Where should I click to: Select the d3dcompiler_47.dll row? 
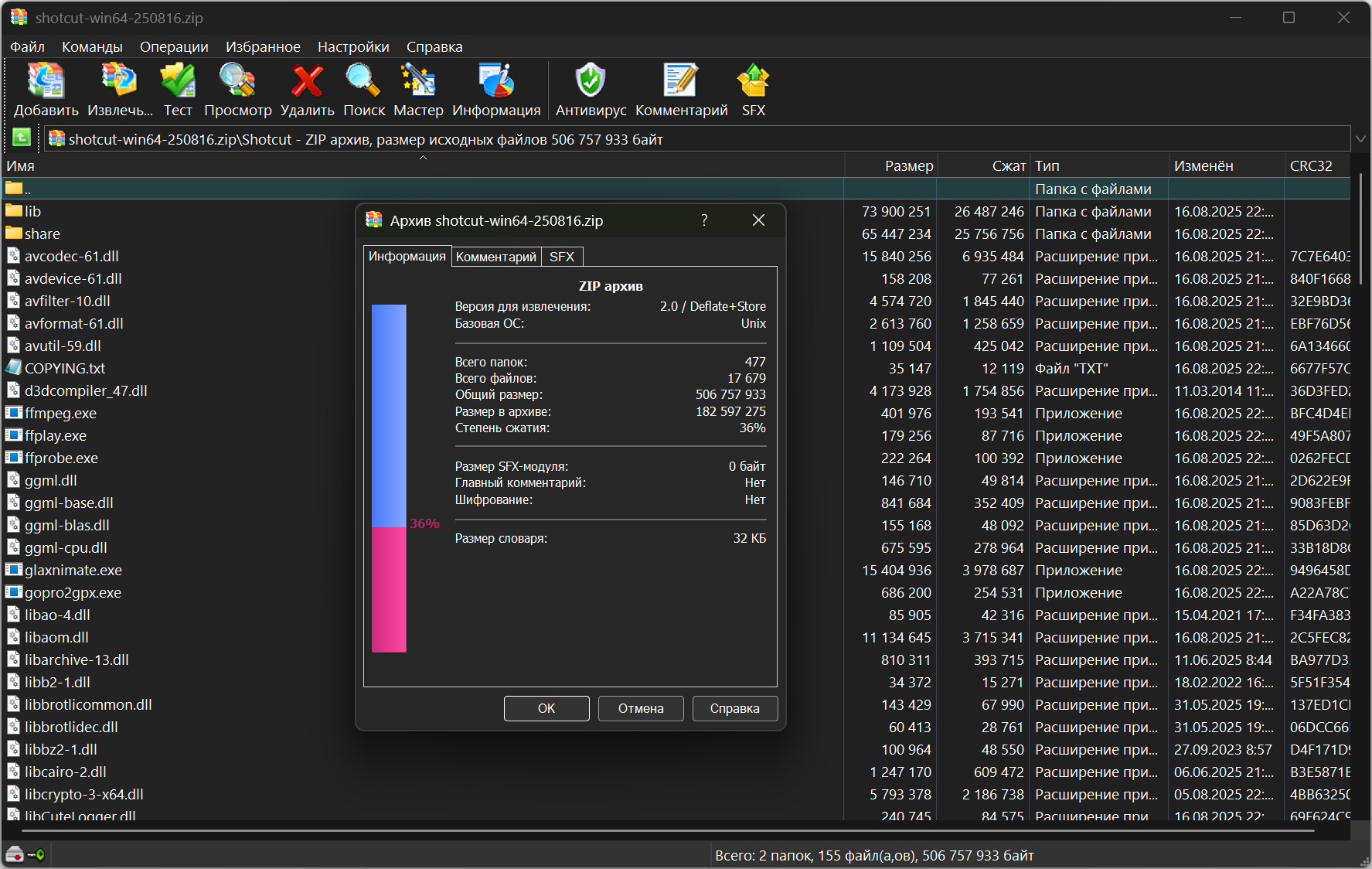pyautogui.click(x=676, y=390)
